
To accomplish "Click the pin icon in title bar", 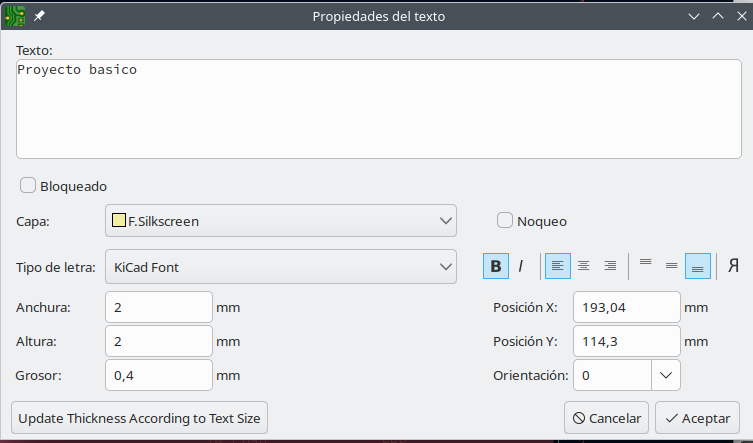I will (39, 16).
